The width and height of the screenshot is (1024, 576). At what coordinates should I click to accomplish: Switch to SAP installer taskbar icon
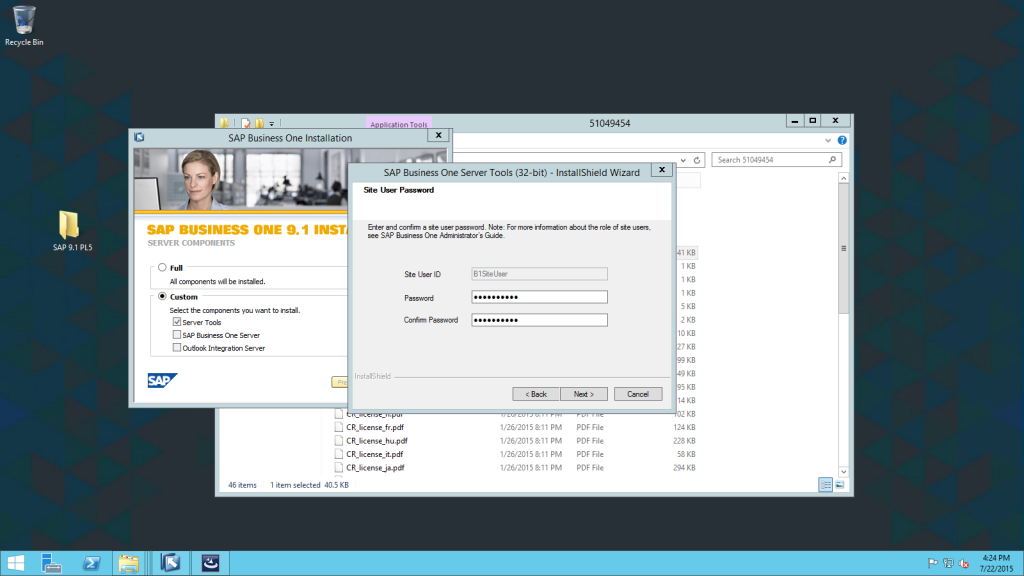click(170, 563)
